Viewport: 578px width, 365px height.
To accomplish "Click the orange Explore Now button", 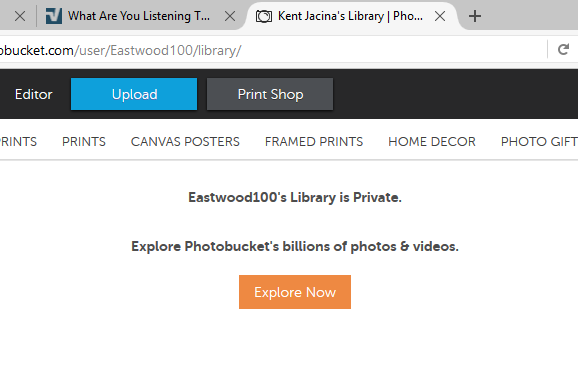I will coord(295,292).
